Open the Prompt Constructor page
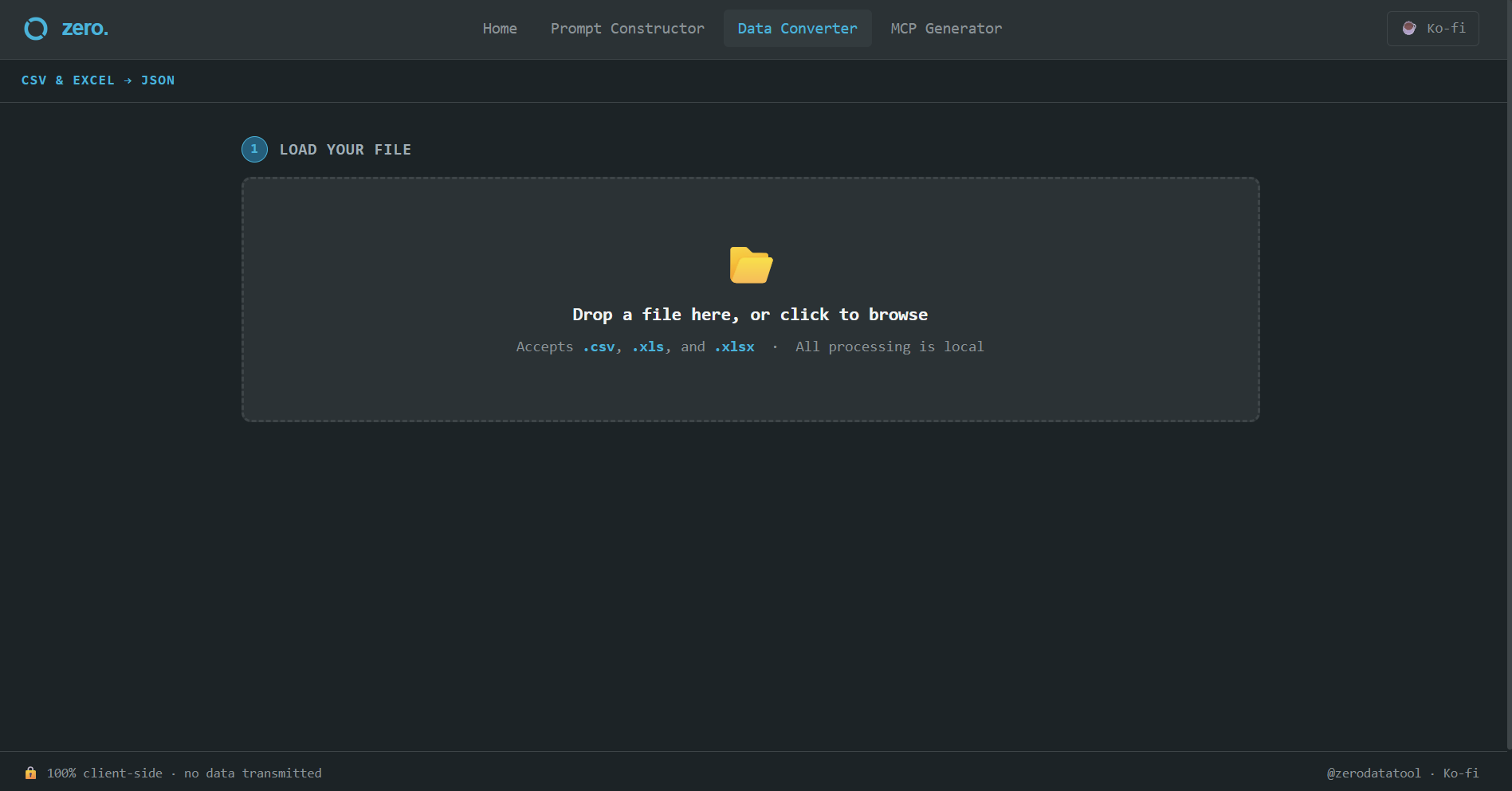This screenshot has width=1512, height=791. coord(627,29)
